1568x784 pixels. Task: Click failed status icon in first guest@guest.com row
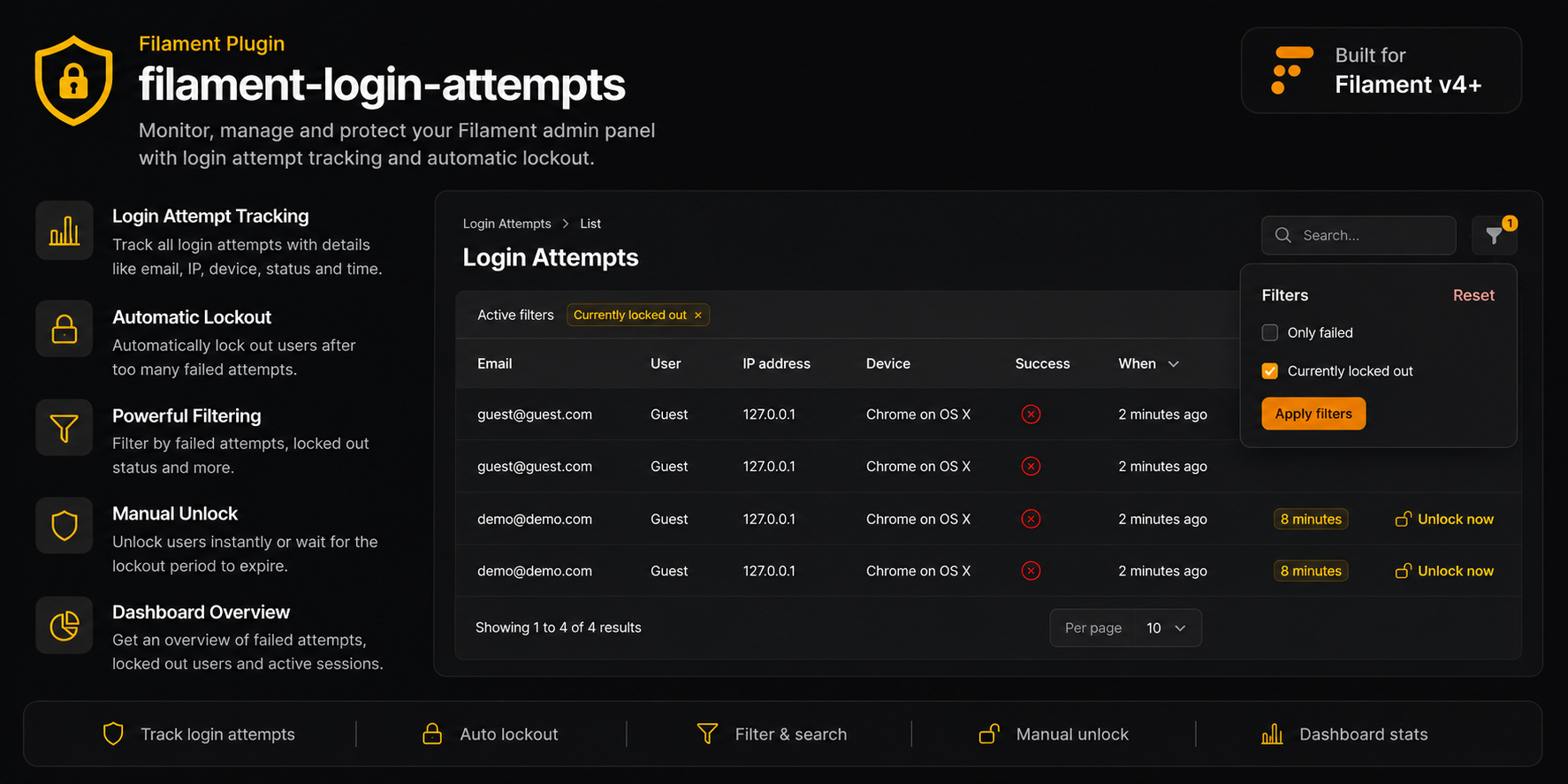pyautogui.click(x=1031, y=415)
